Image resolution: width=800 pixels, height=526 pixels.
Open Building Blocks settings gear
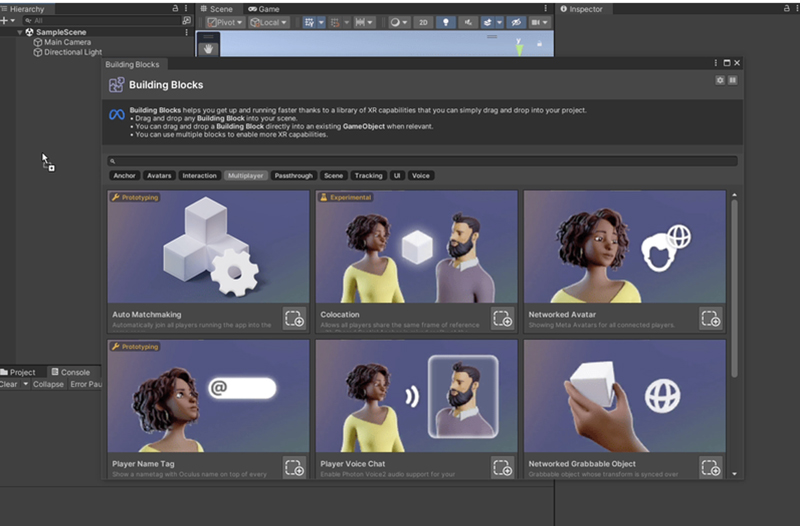720,80
